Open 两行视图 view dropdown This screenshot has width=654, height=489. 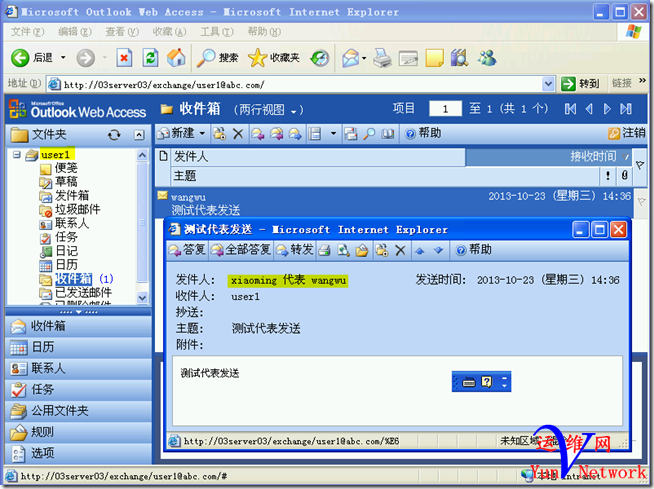[294, 111]
